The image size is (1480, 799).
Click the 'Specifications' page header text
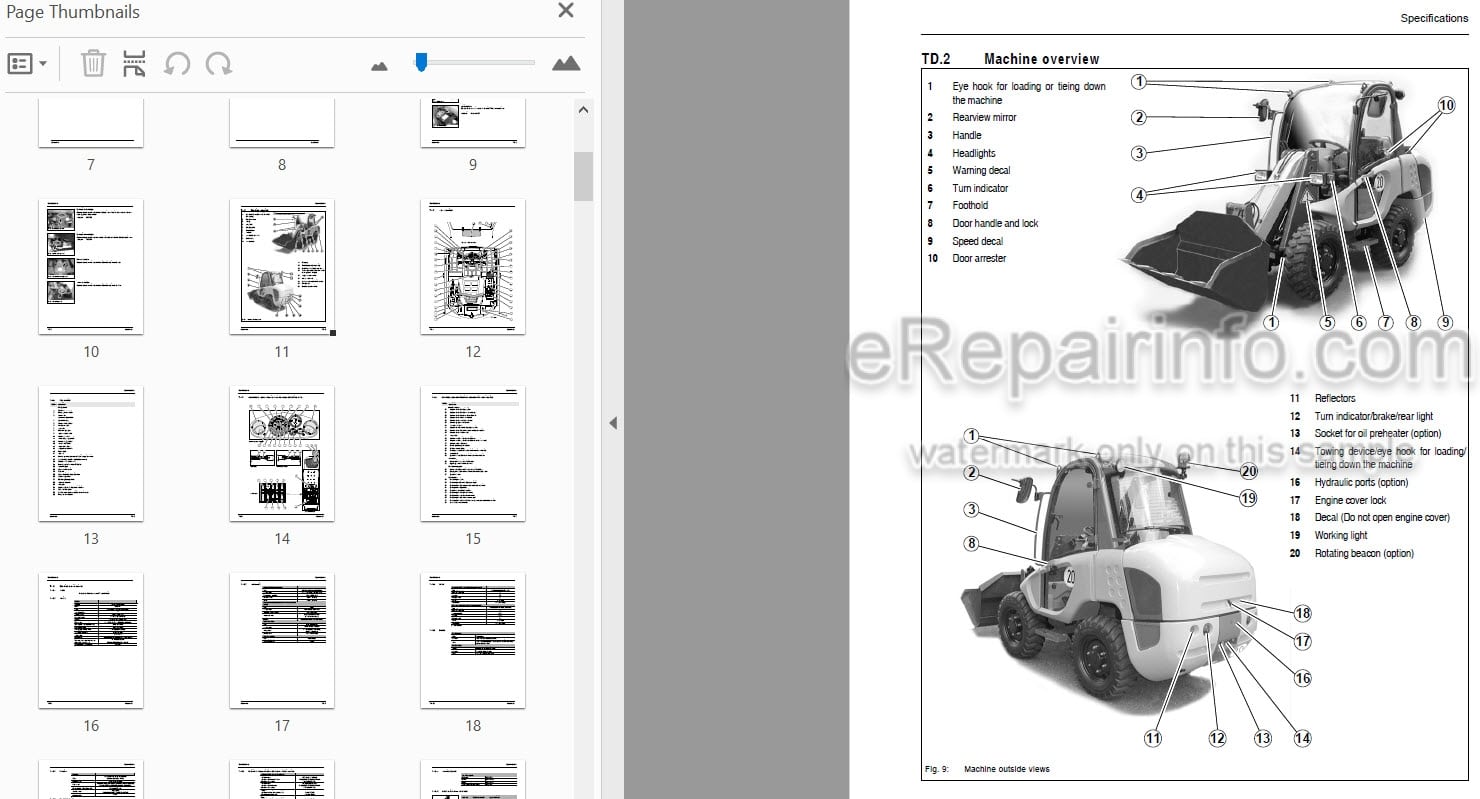[1434, 18]
